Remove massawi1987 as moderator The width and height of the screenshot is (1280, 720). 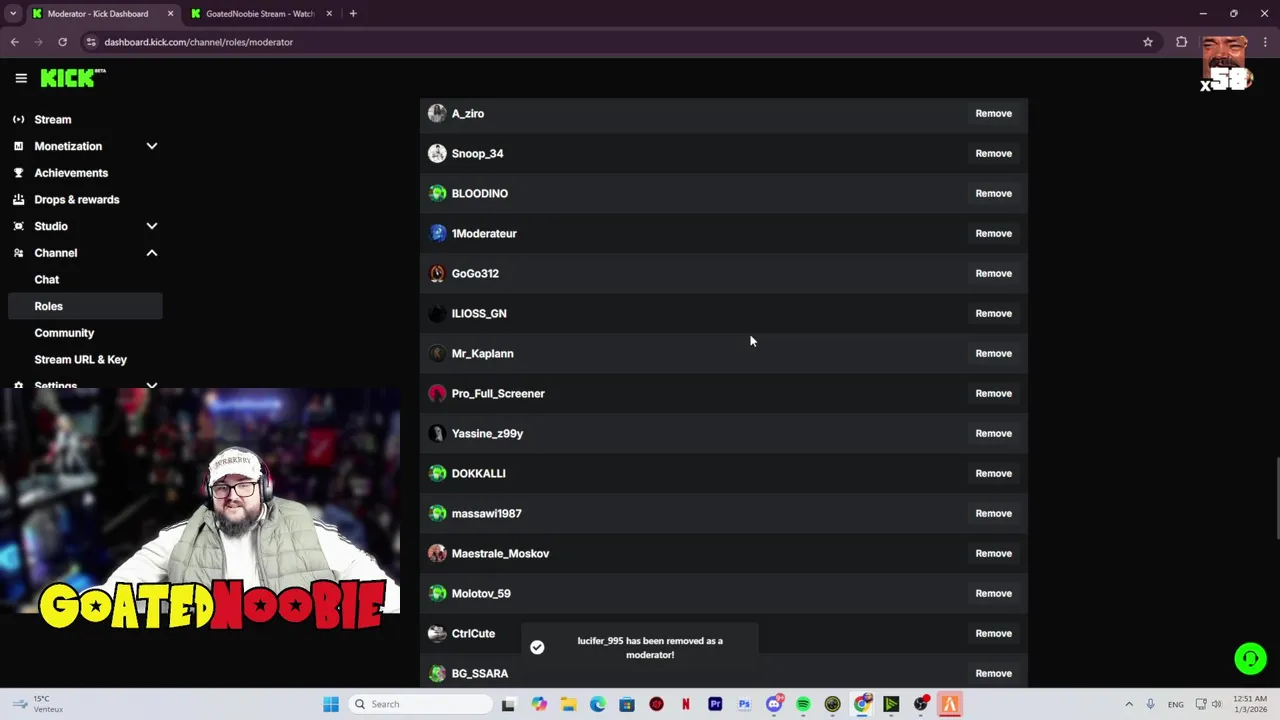993,513
